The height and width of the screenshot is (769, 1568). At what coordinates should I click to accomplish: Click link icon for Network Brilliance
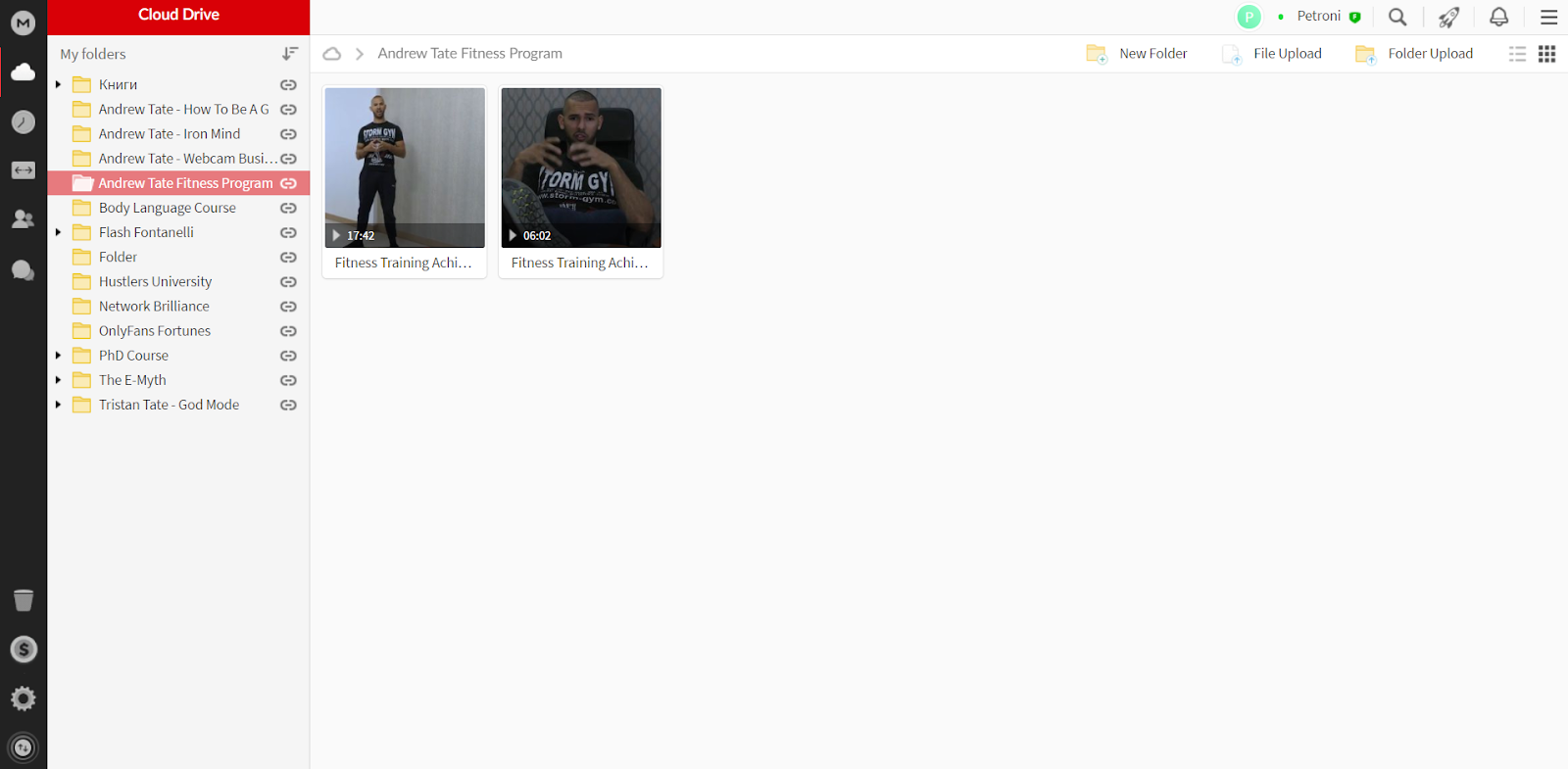288,307
